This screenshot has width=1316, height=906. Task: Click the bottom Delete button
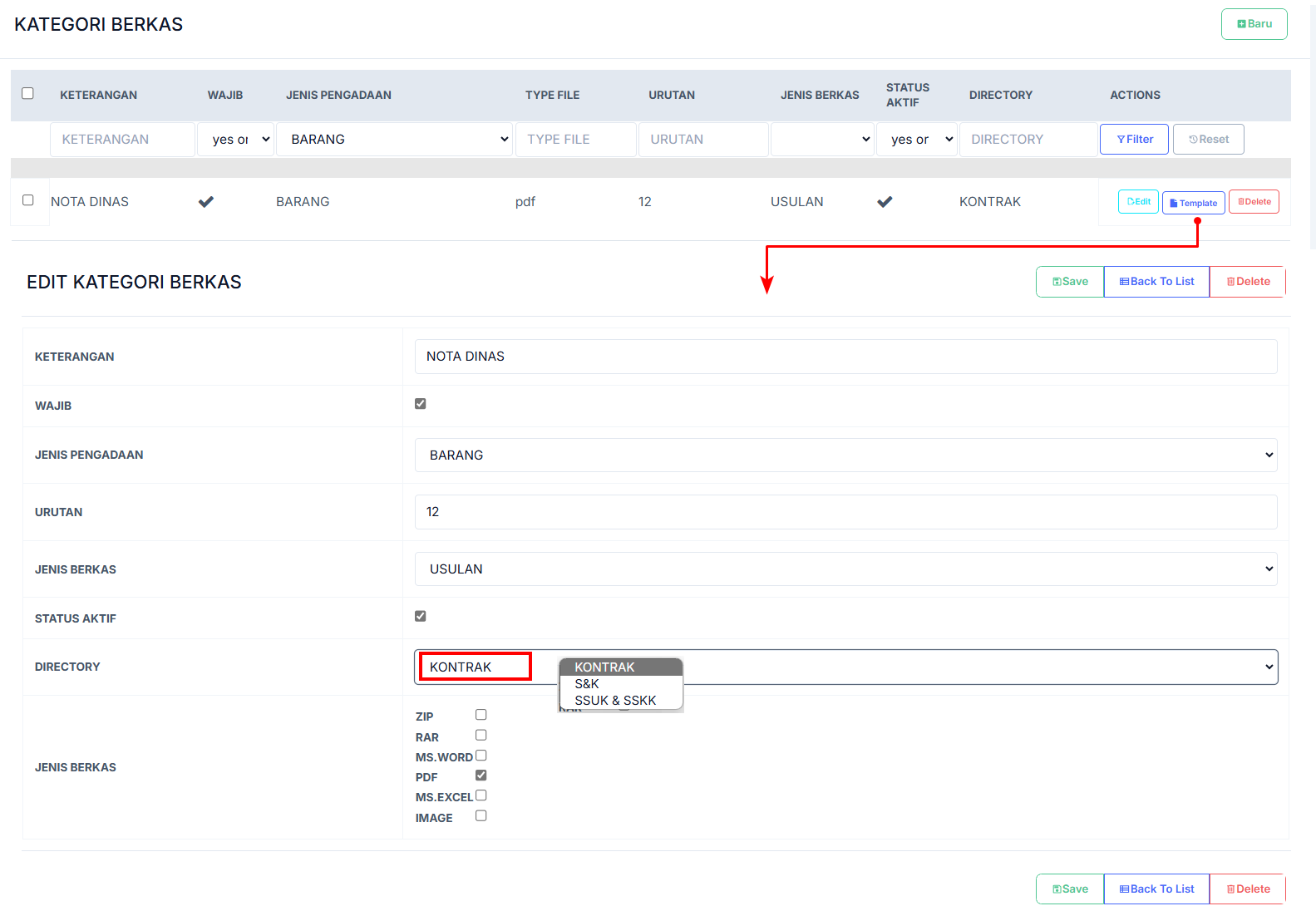point(1247,889)
